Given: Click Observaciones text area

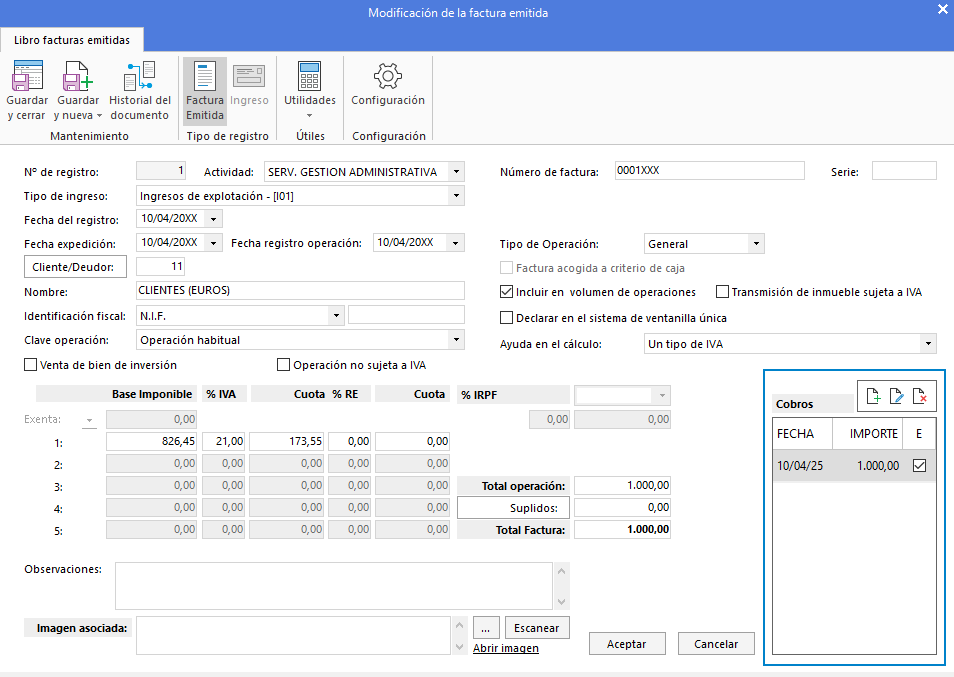Looking at the screenshot, I should 334,586.
